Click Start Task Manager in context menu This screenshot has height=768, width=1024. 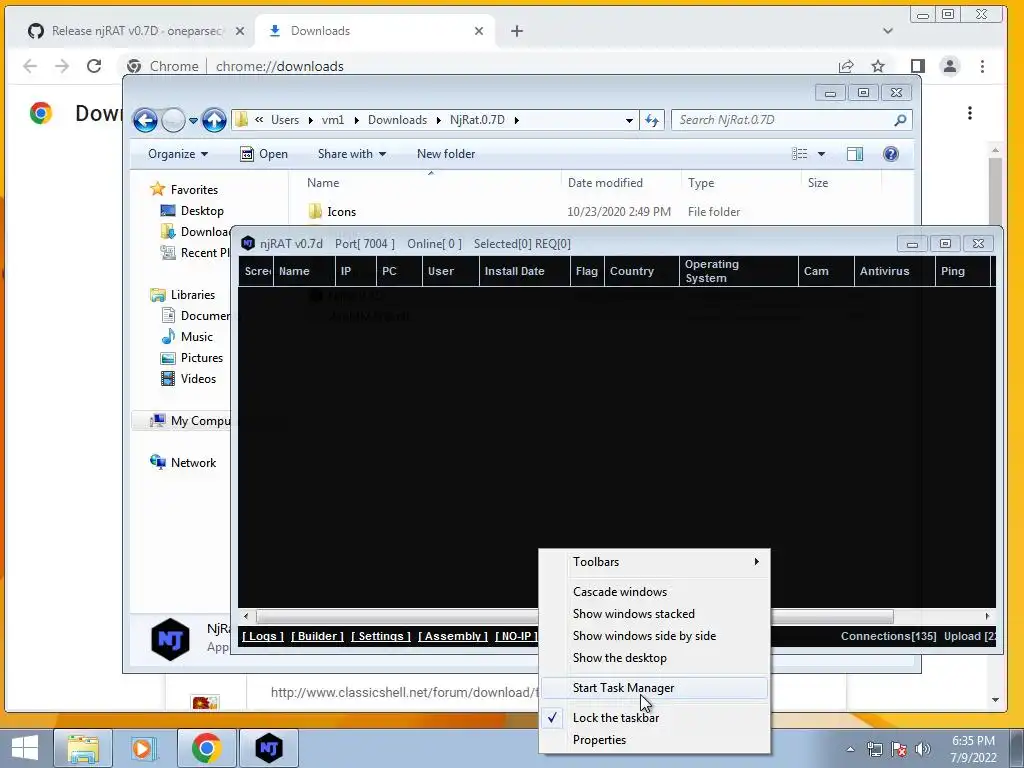(654, 688)
